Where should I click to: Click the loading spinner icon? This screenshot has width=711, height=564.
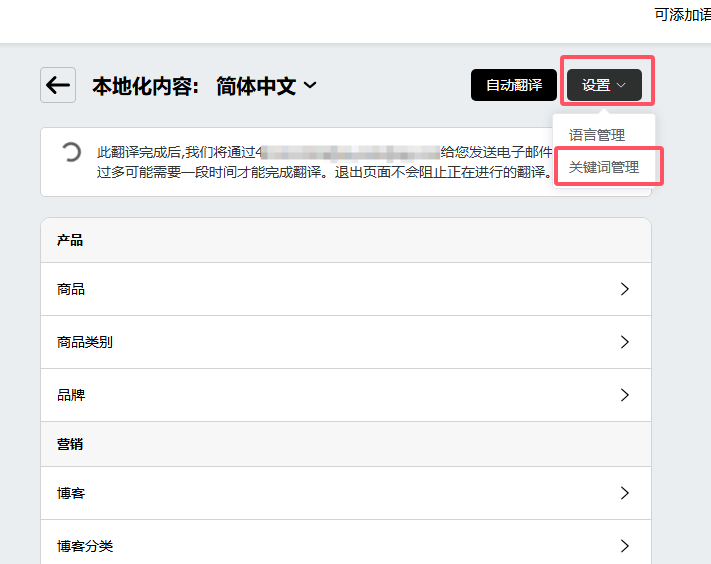click(x=72, y=153)
